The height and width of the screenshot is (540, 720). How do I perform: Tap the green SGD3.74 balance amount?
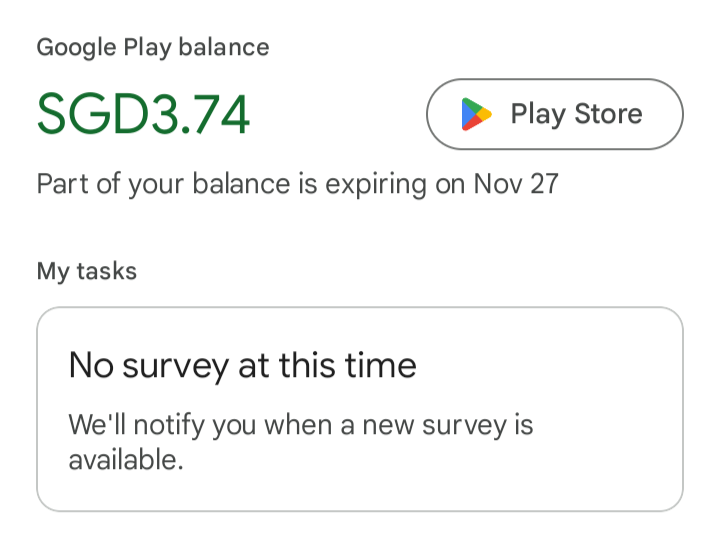tap(143, 114)
